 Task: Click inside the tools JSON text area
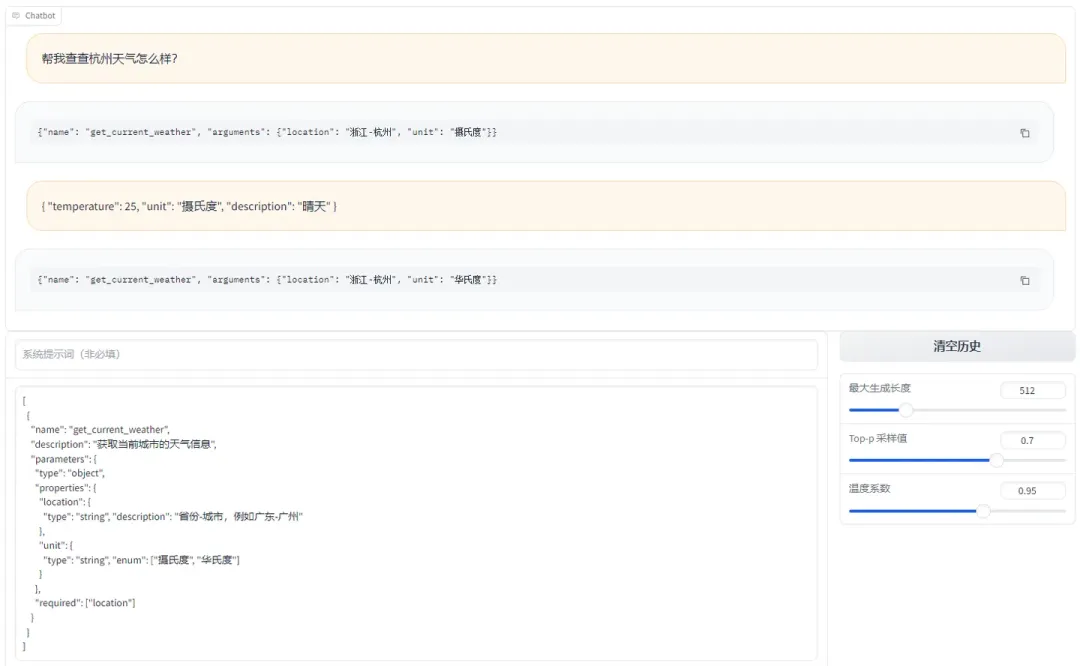416,523
